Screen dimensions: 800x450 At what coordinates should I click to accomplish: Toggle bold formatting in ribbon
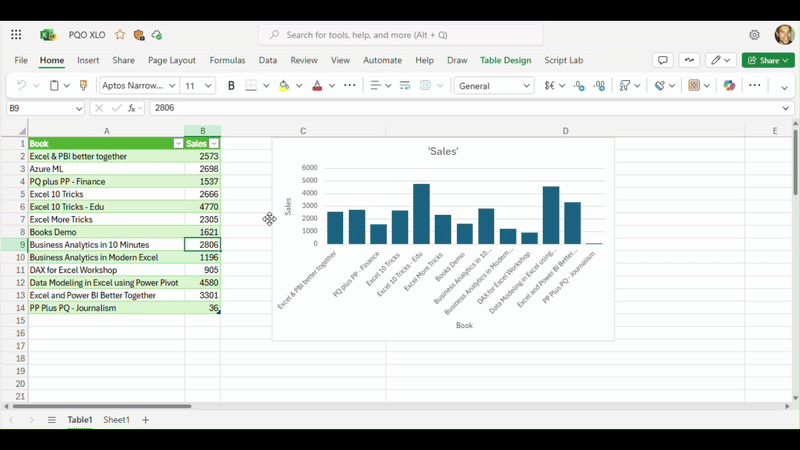click(231, 86)
